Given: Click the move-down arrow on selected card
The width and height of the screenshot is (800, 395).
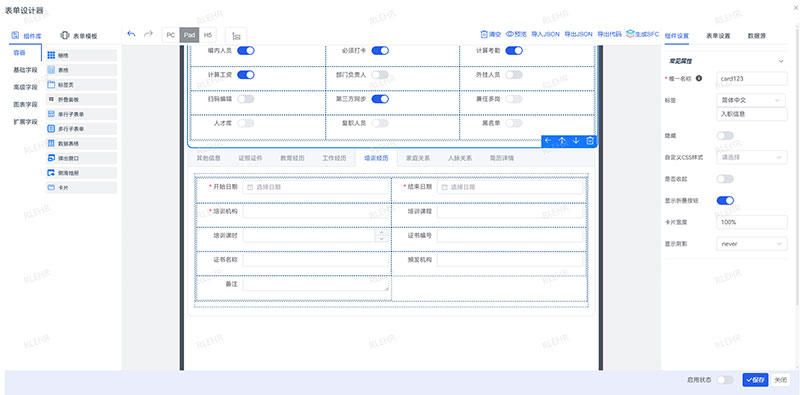Looking at the screenshot, I should pyautogui.click(x=576, y=141).
